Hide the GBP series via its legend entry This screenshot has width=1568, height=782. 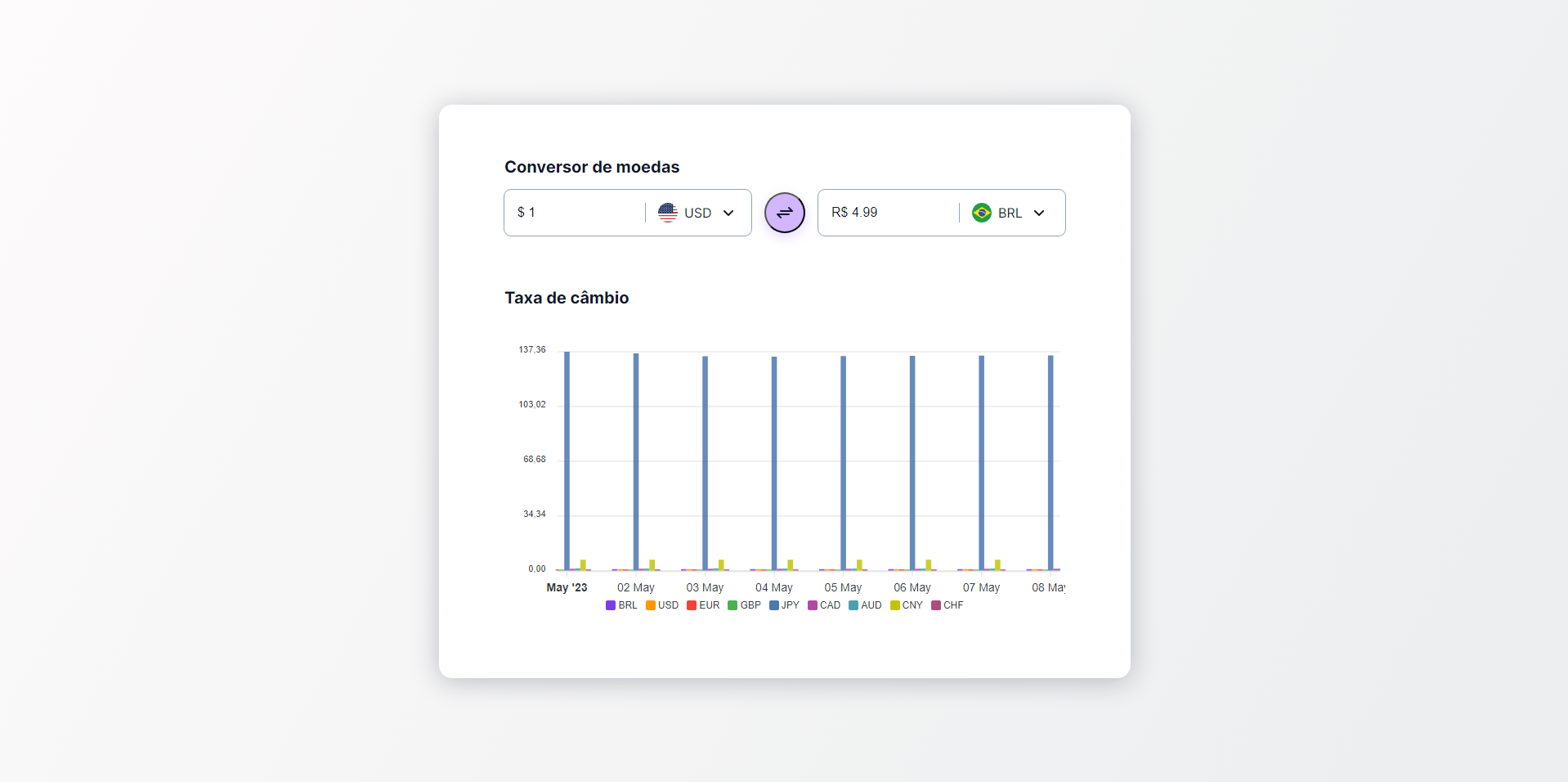point(744,605)
